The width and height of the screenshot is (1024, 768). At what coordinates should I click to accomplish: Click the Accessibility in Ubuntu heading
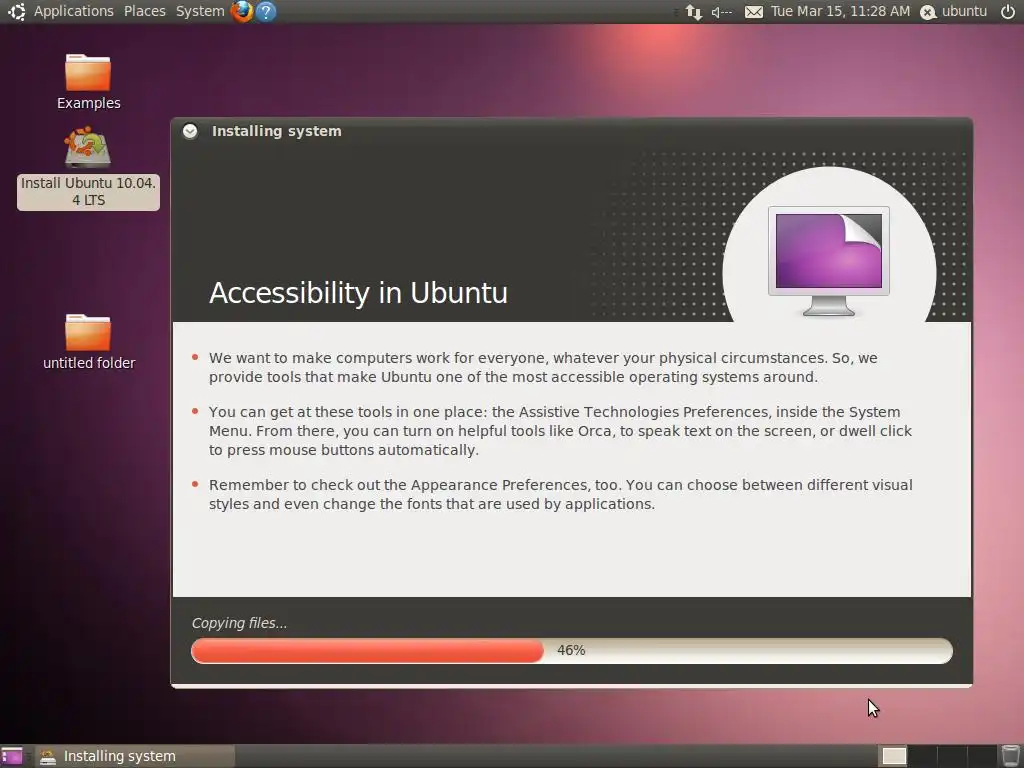click(x=358, y=293)
